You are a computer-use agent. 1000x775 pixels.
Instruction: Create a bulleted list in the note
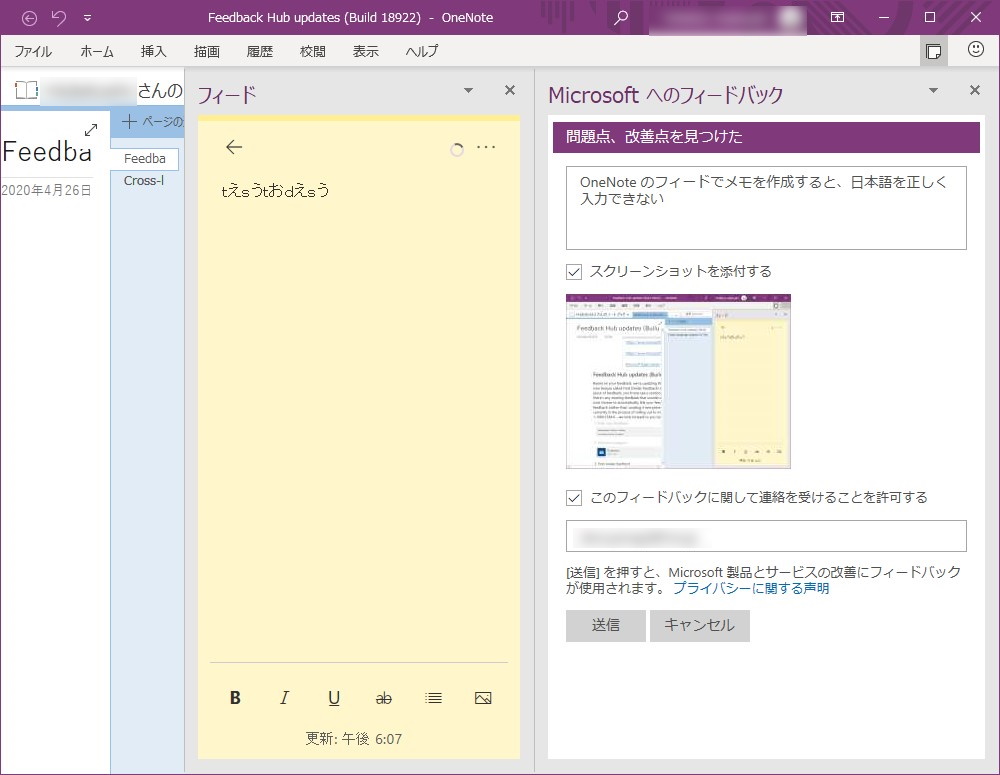pos(433,697)
